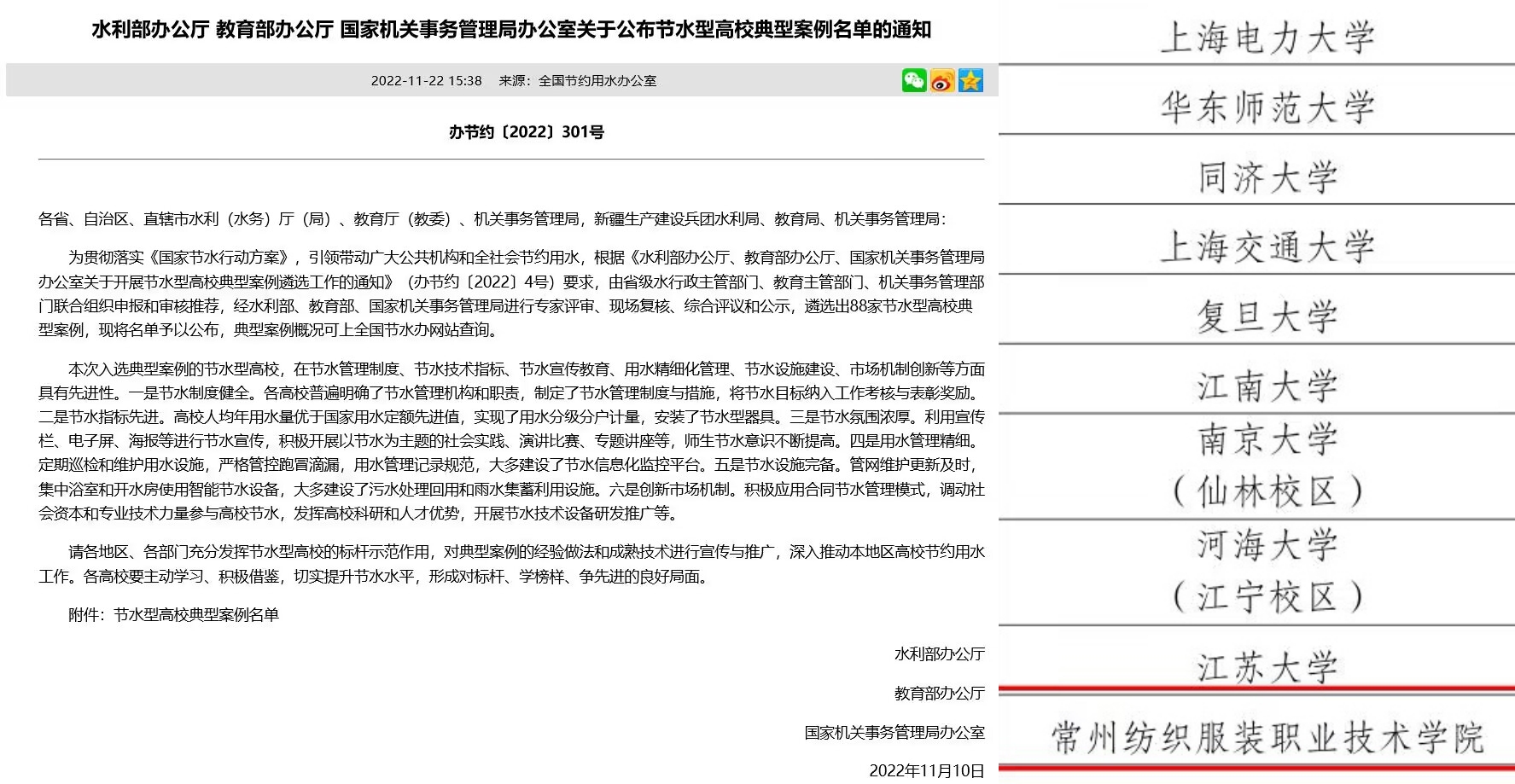Click the 国家机关事务管理局办公室 signature line
Image resolution: width=1515 pixels, height=784 pixels.
click(894, 733)
